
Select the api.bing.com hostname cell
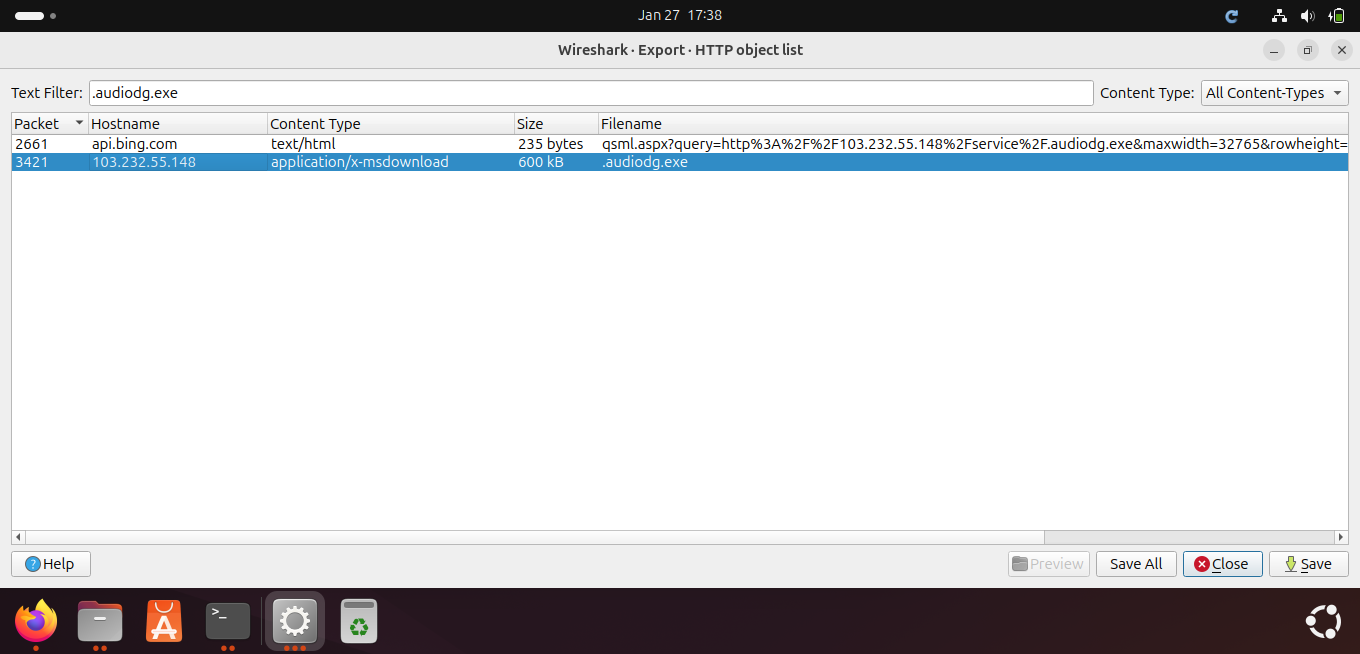177,144
